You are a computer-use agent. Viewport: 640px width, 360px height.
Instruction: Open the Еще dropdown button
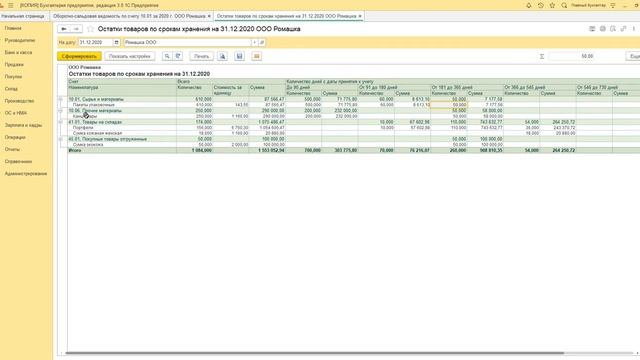point(633,56)
